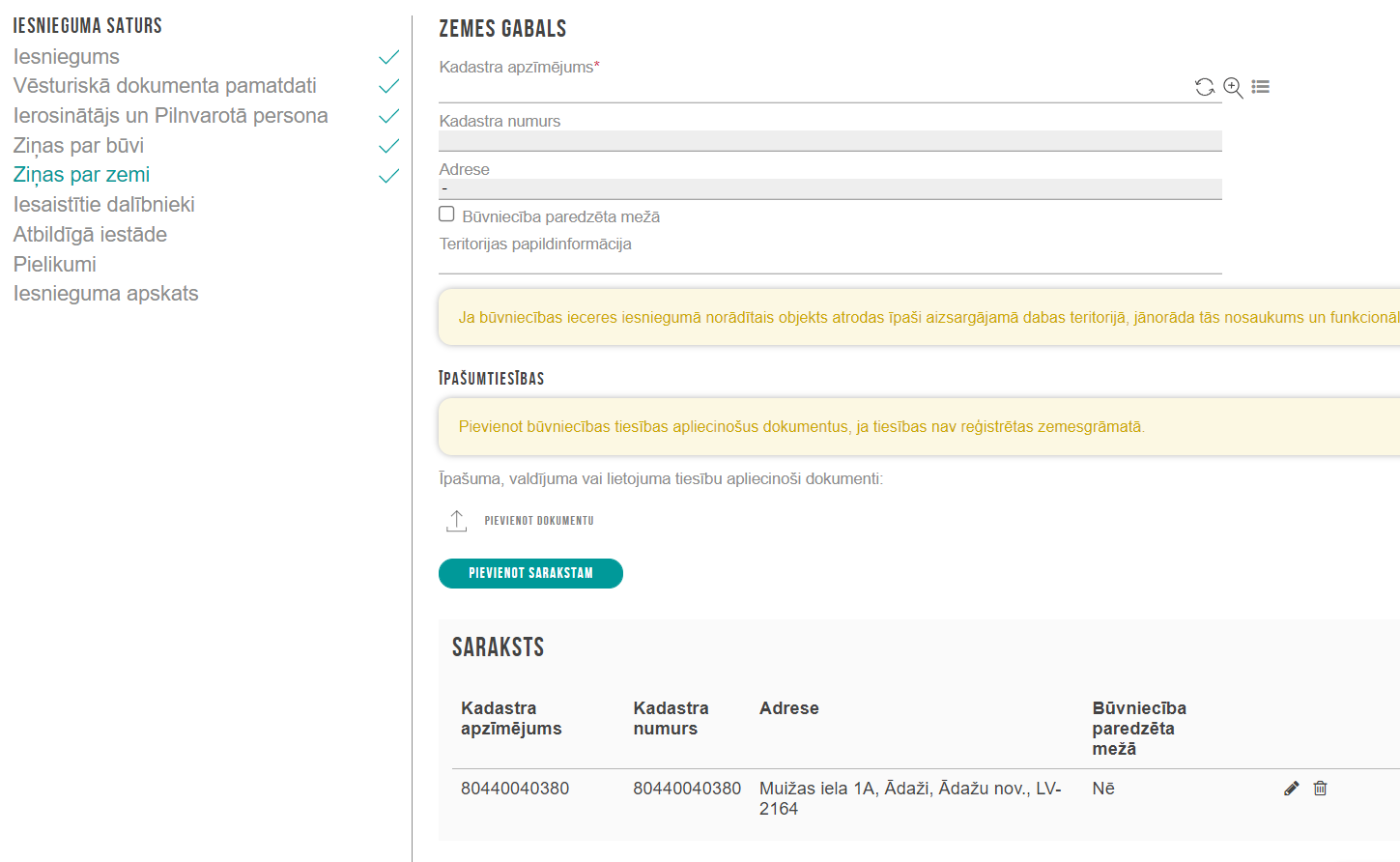Edit the 80440040380 row with pencil icon
Viewport: 1400px width, 862px height.
(x=1292, y=789)
